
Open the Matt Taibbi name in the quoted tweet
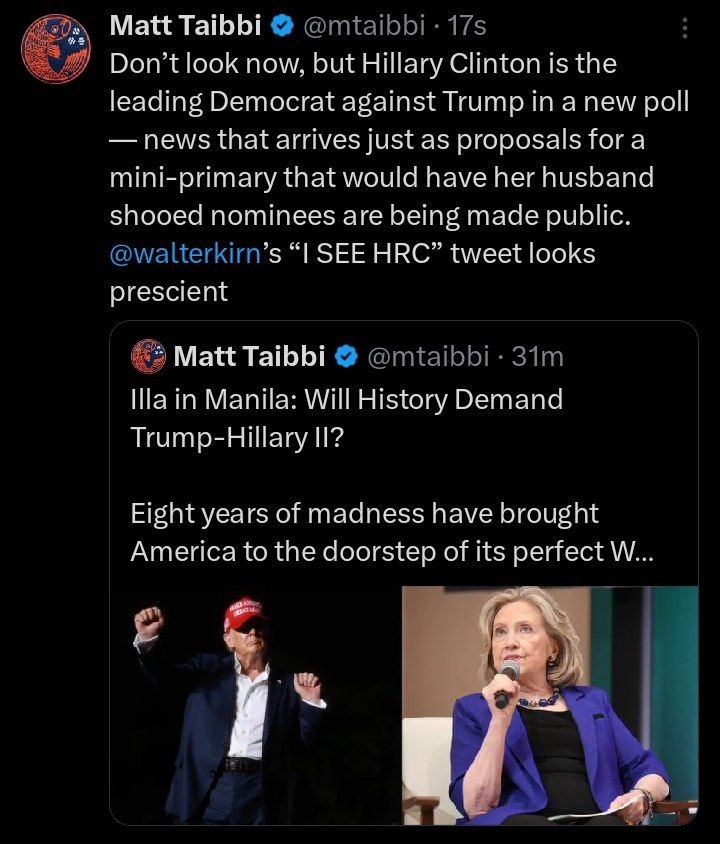pyautogui.click(x=249, y=356)
